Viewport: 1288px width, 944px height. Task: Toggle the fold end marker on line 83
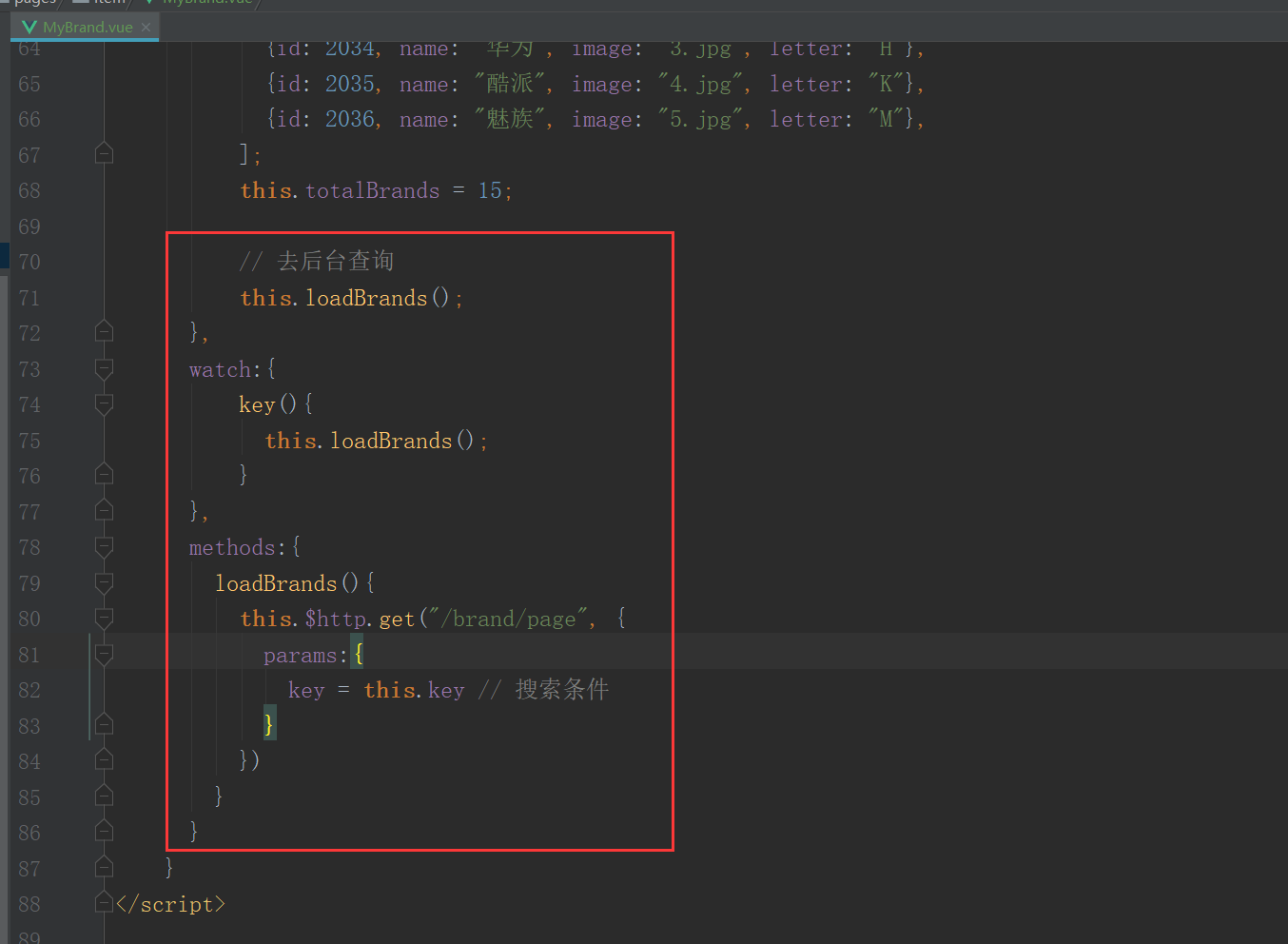105,724
